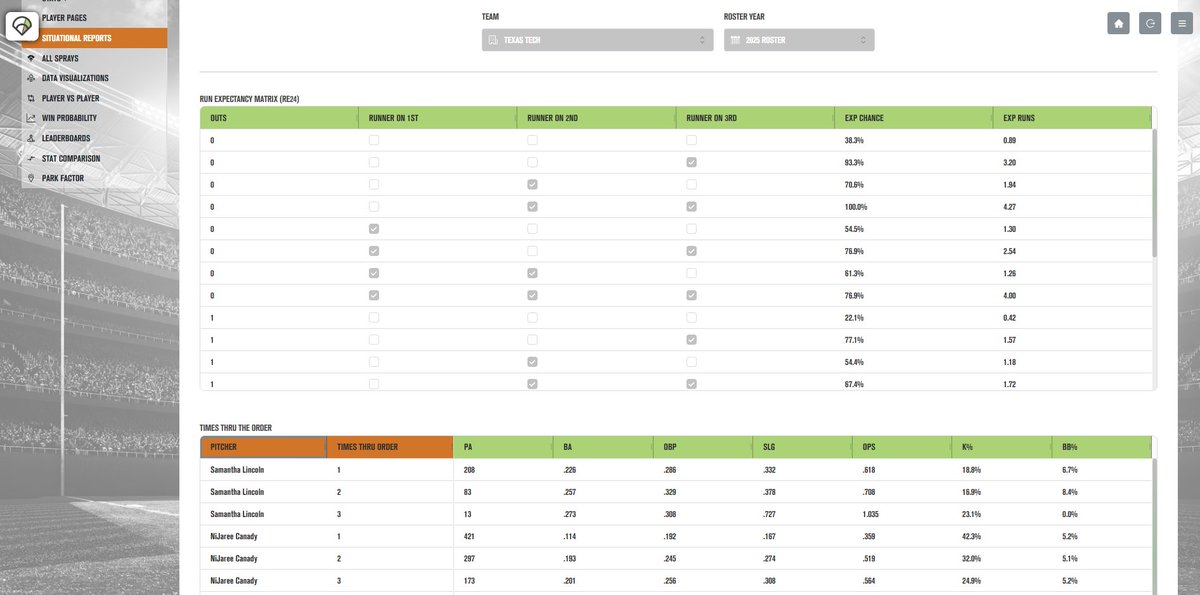
Task: Sort by the Exp Runs column header
Action: (1072, 118)
